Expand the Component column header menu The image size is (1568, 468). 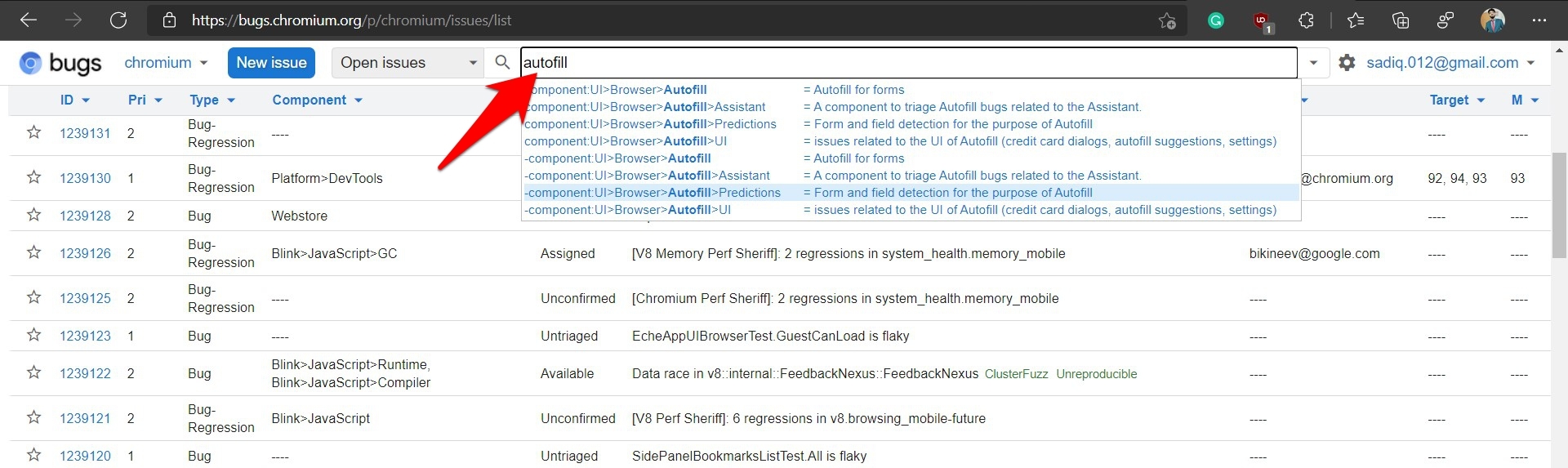[317, 100]
